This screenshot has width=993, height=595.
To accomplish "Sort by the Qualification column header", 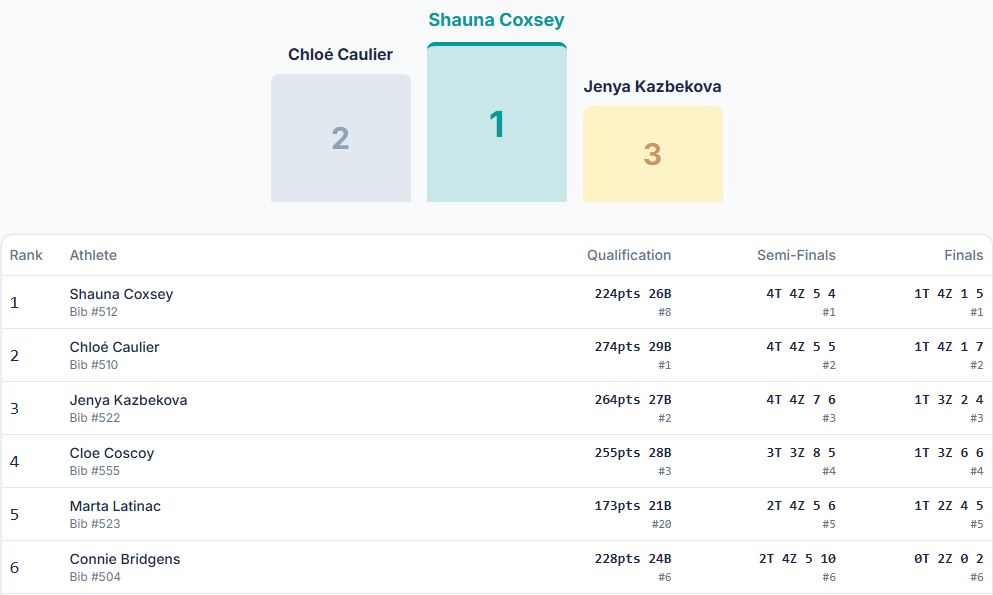I will point(629,255).
